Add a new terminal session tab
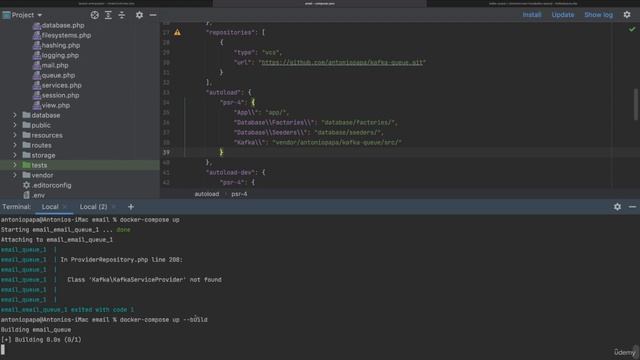640x360 pixels. [131, 207]
